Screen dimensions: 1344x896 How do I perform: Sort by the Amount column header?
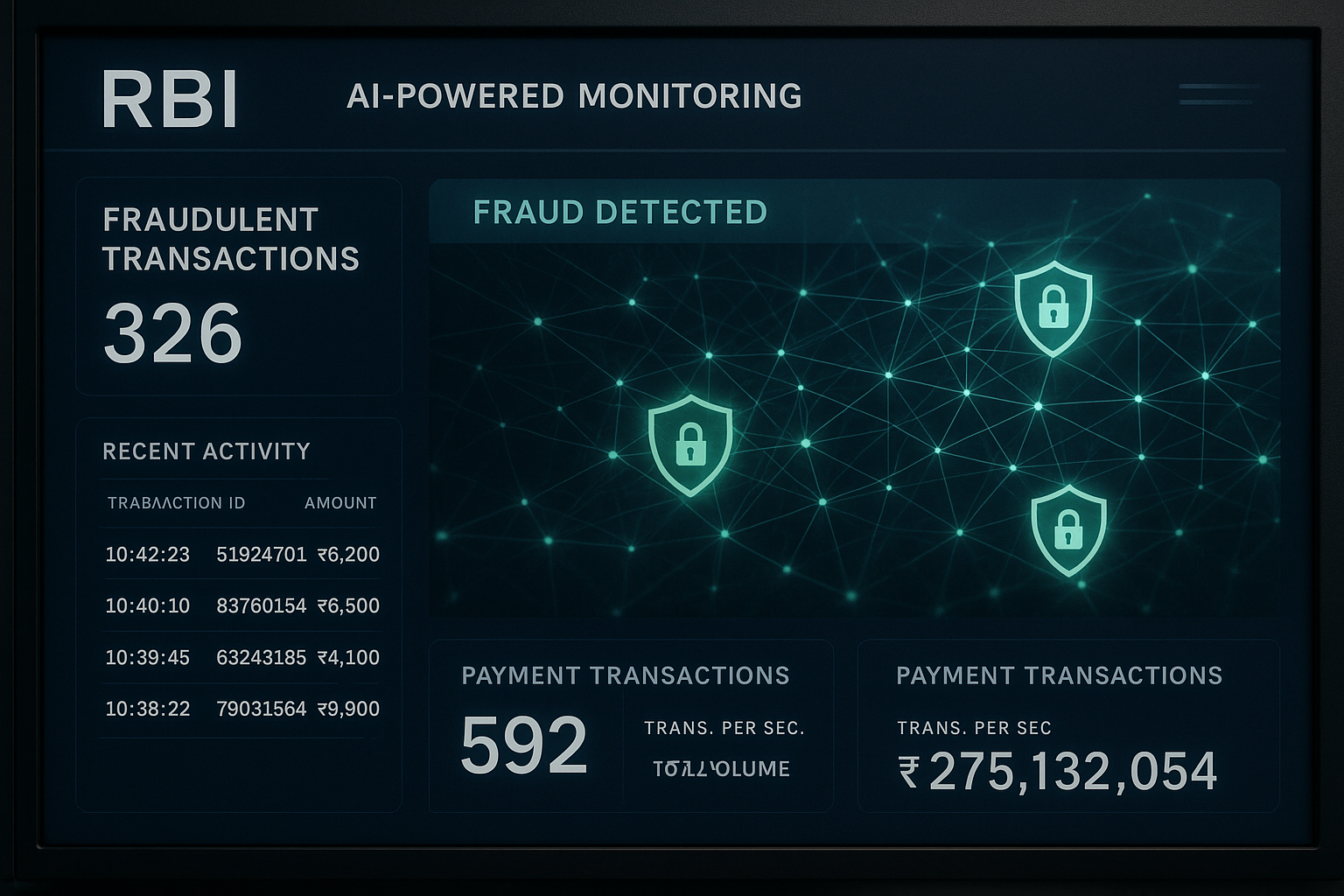tap(340, 503)
